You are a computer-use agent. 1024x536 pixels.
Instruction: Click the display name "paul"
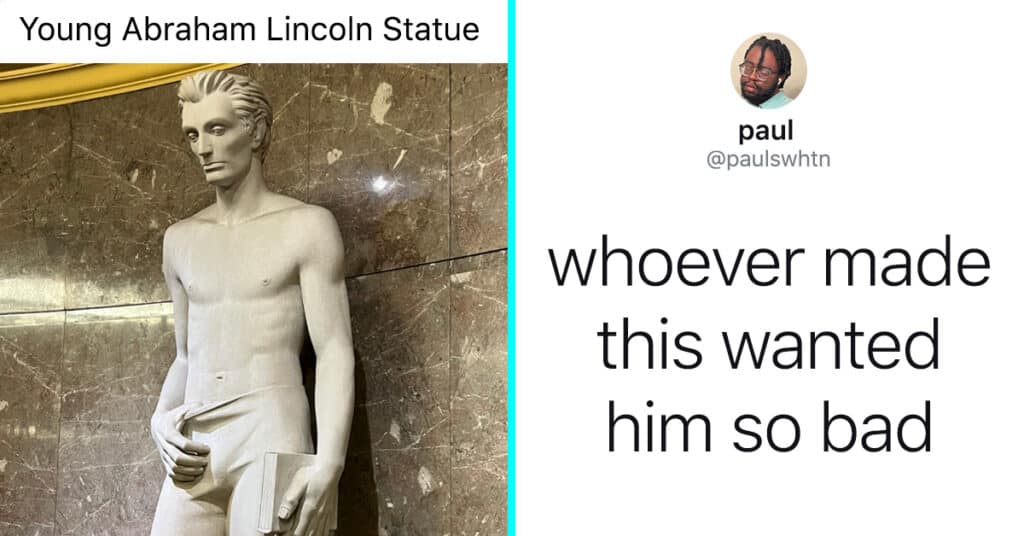(x=766, y=131)
